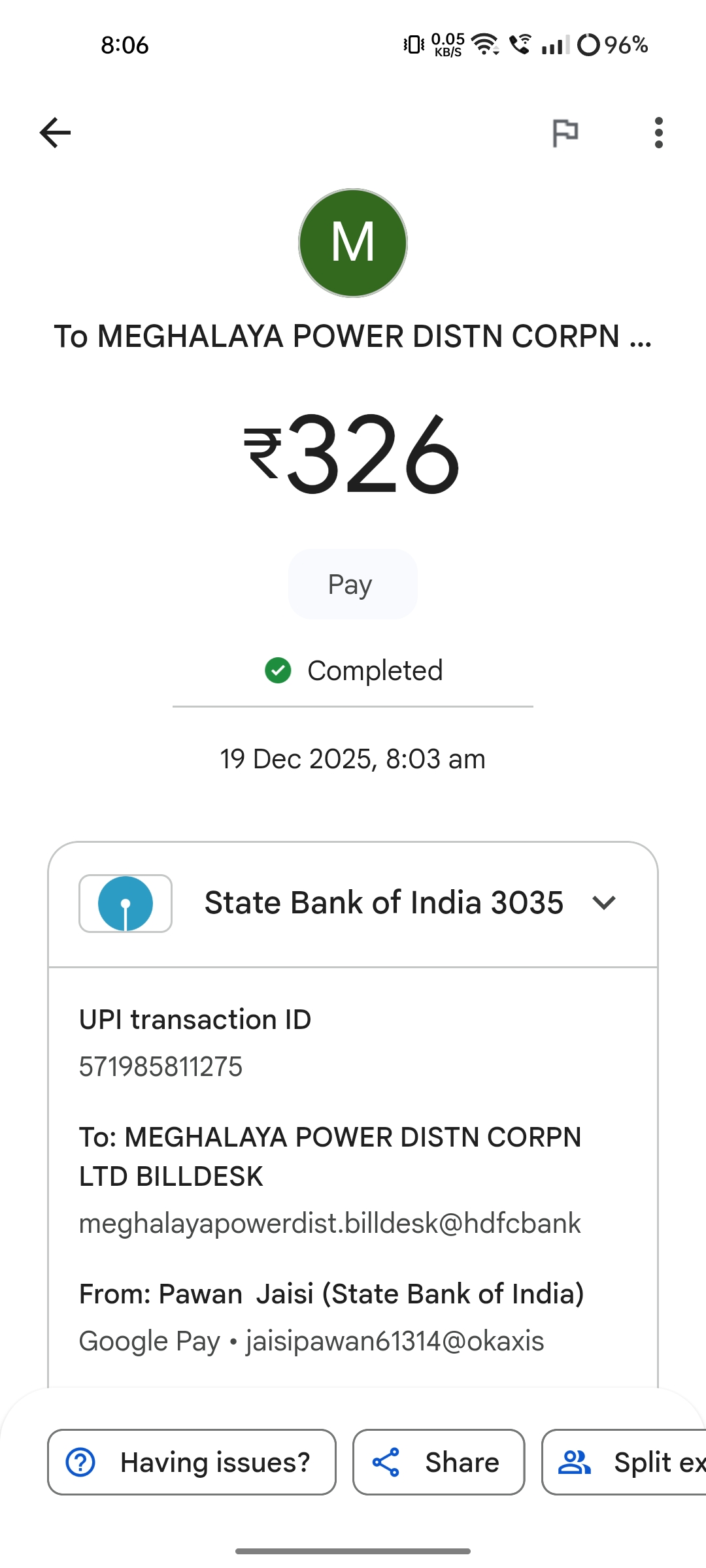Tap the ₹326 amount

(353, 453)
